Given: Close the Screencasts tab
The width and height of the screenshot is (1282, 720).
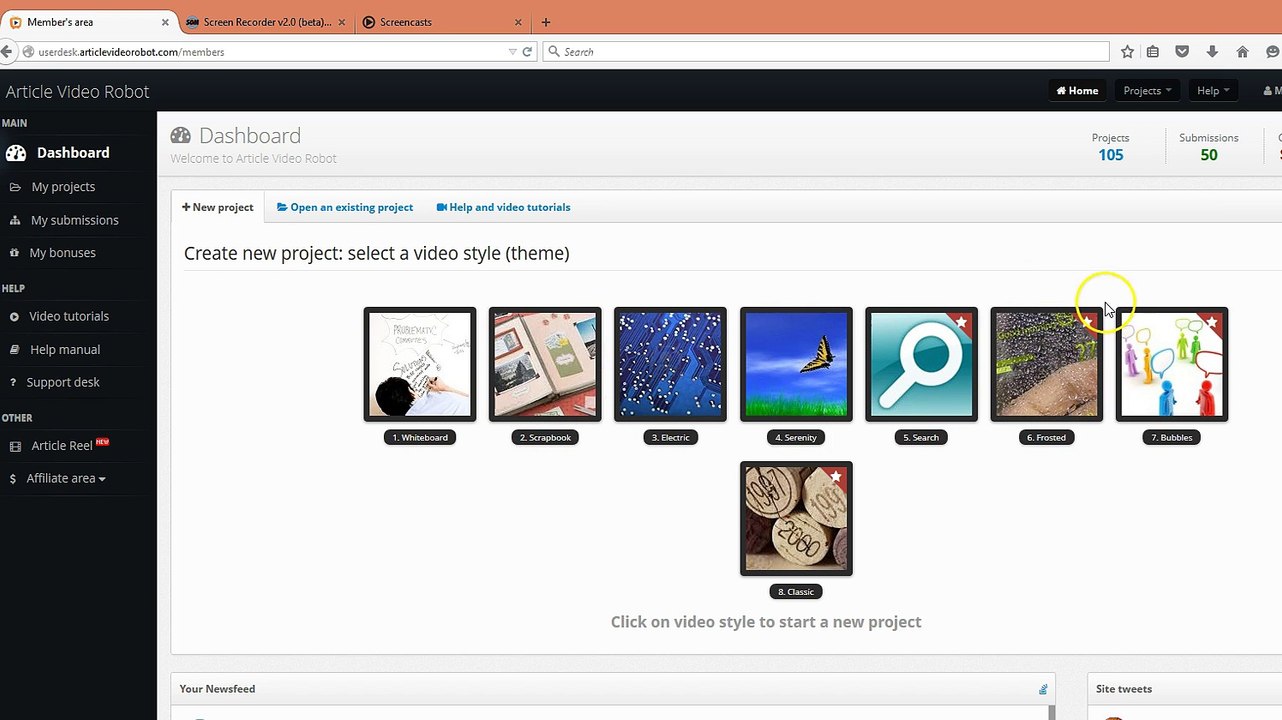Looking at the screenshot, I should (518, 22).
